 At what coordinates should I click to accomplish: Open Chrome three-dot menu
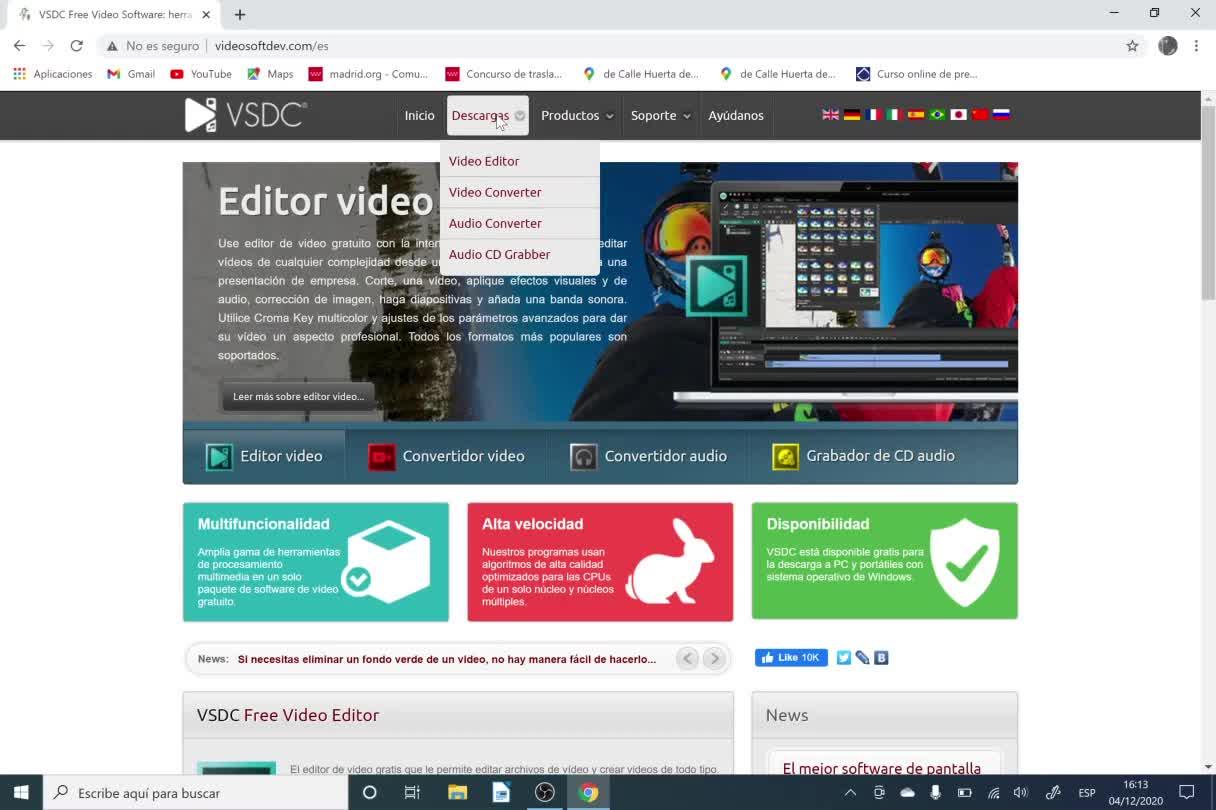1196,46
